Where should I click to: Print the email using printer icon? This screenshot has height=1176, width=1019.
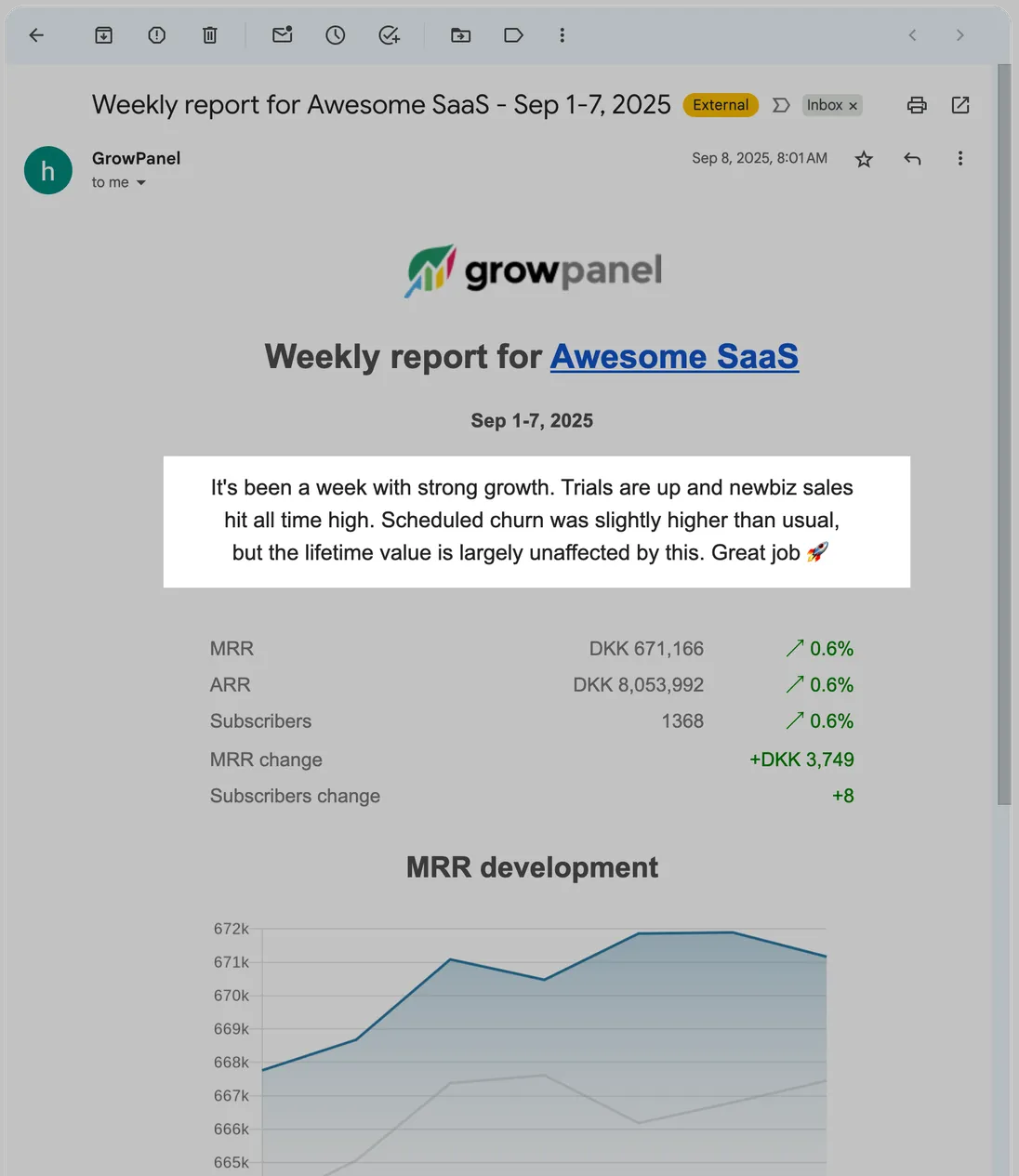coord(917,105)
